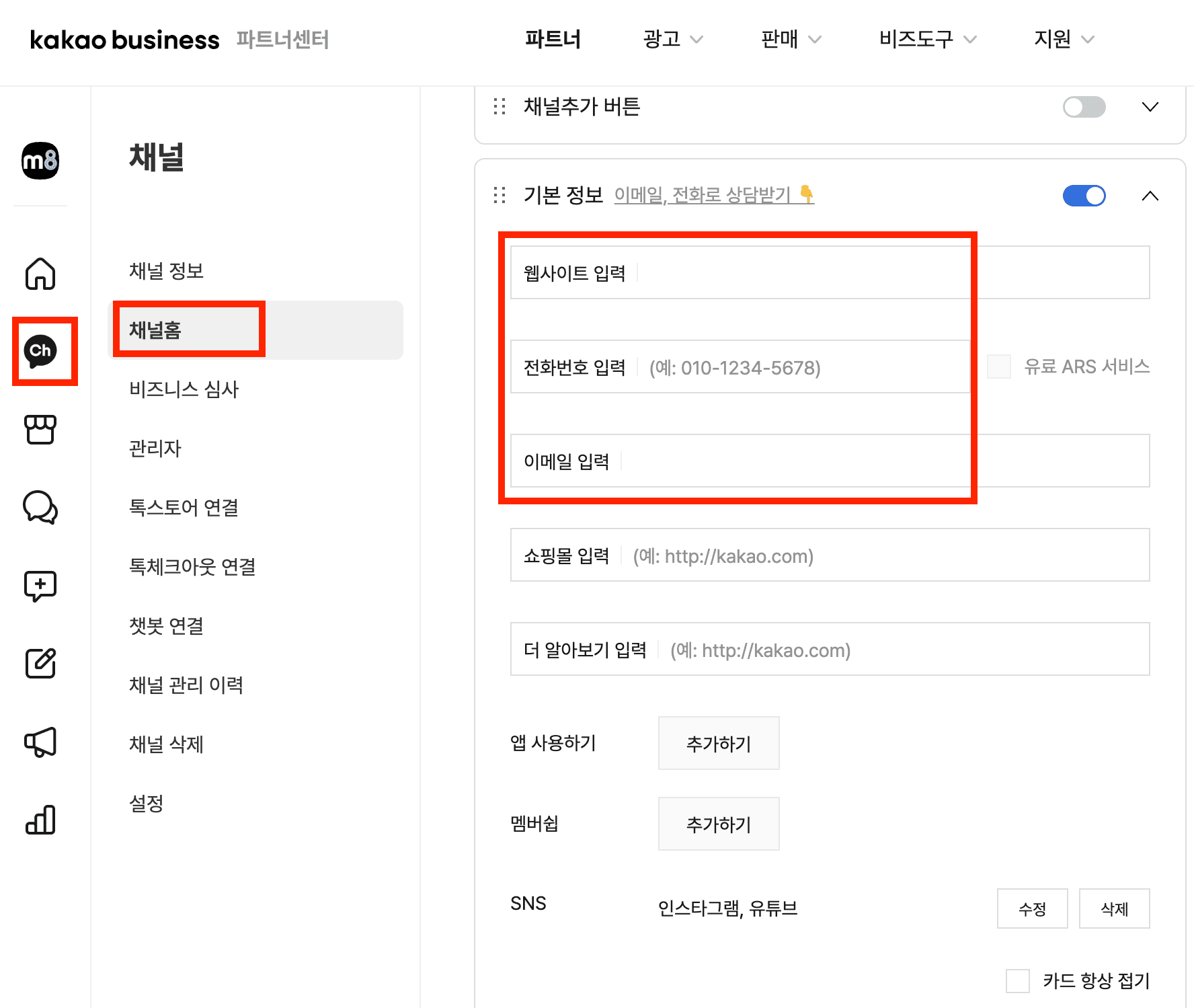
Task: Enable the 채널추가 버튼 toggle
Action: 1083,107
